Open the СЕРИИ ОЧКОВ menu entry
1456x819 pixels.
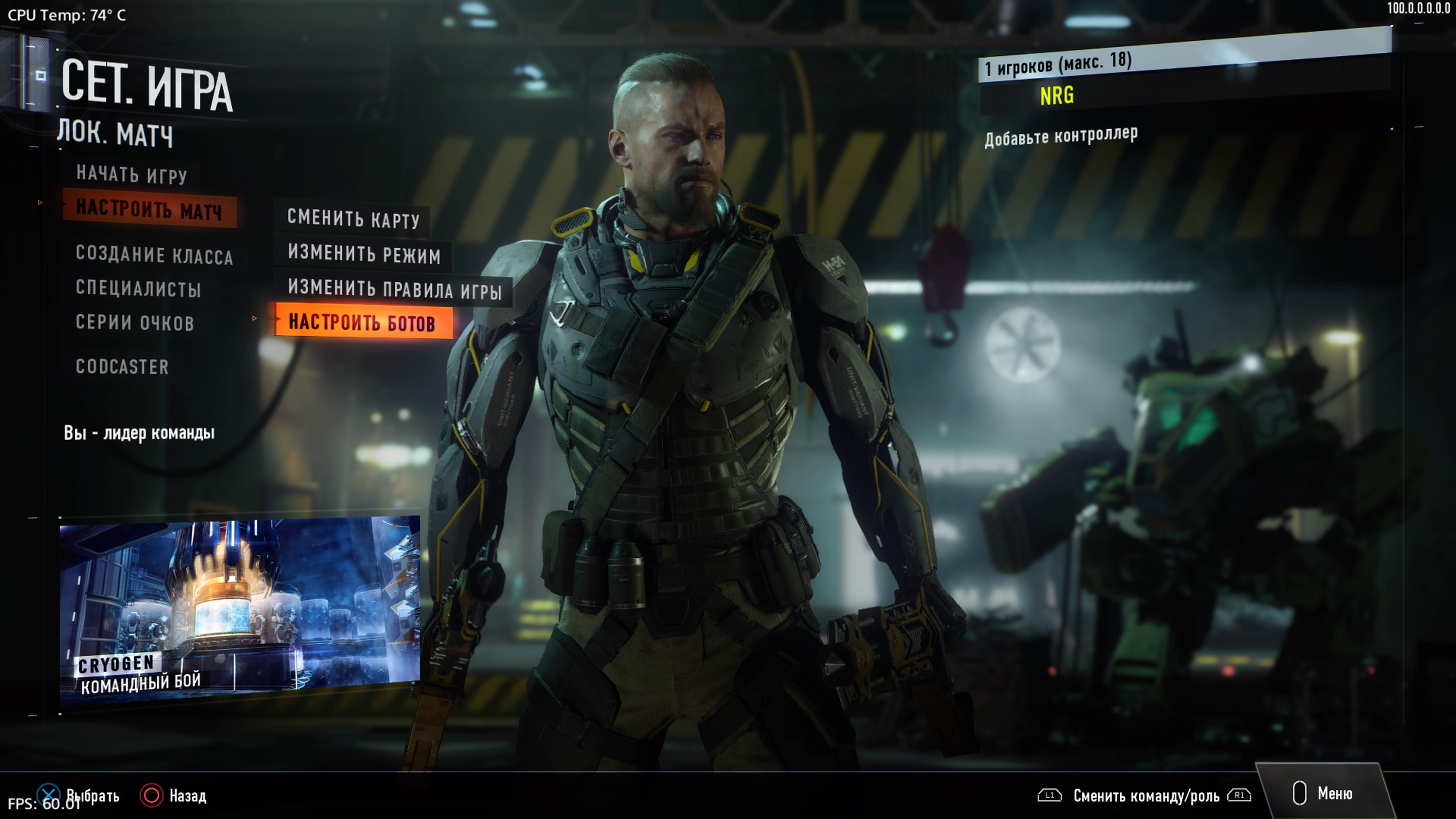135,322
